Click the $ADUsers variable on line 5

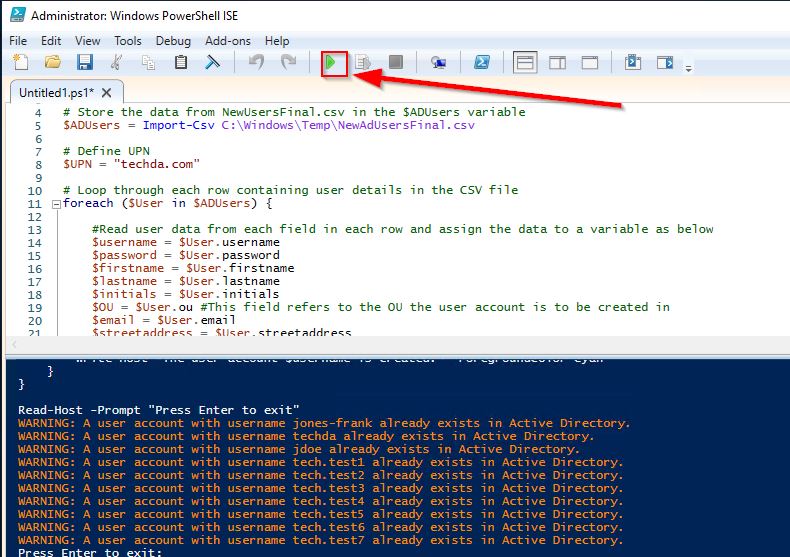coord(92,125)
